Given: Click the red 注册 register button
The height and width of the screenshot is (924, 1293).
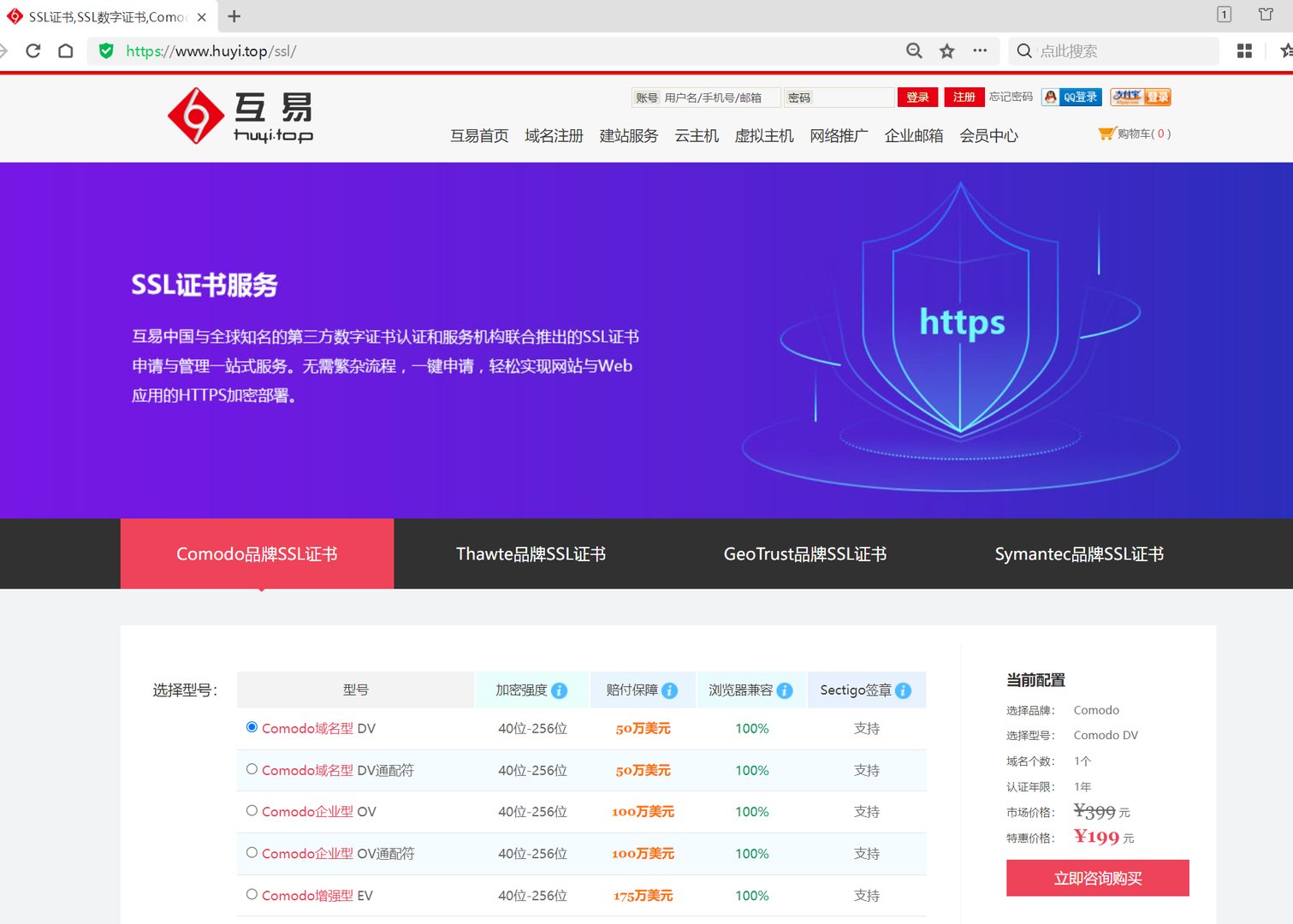Looking at the screenshot, I should click(964, 97).
